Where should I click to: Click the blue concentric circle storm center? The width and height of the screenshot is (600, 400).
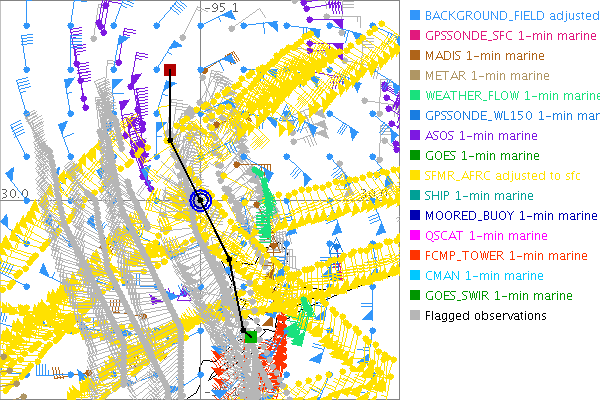(201, 200)
